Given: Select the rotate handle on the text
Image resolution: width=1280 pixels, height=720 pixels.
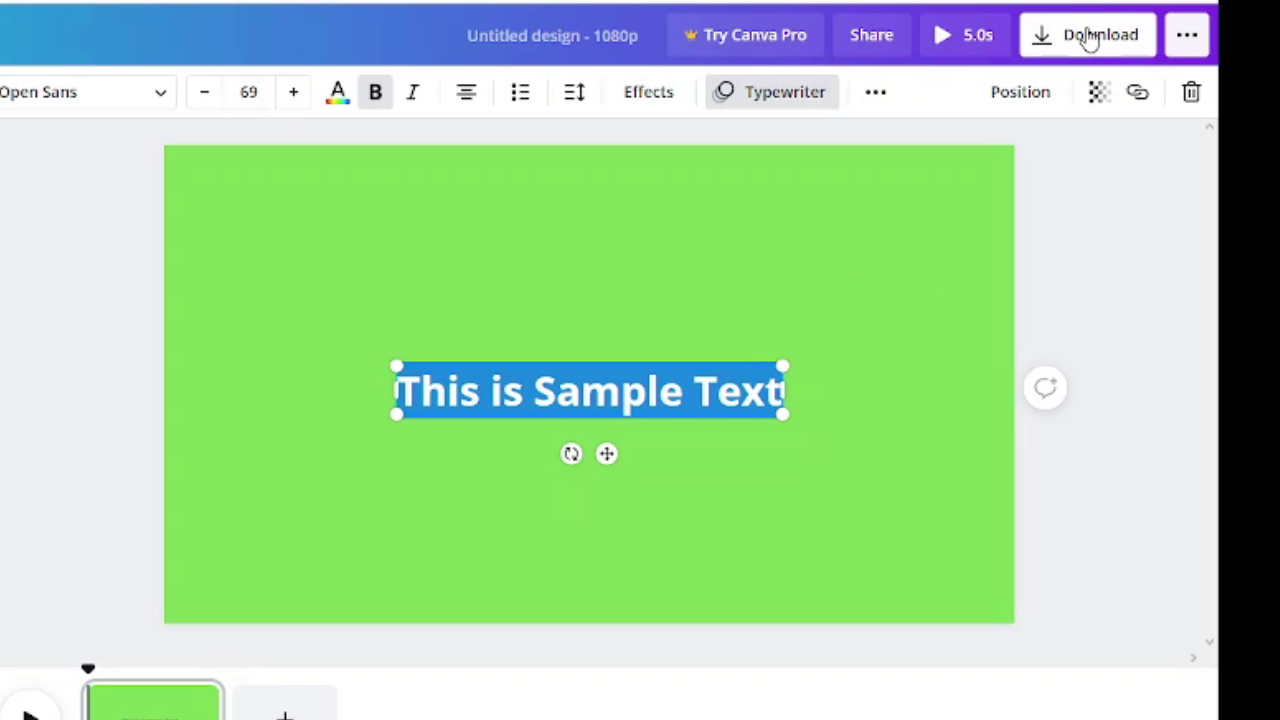Looking at the screenshot, I should pyautogui.click(x=571, y=453).
